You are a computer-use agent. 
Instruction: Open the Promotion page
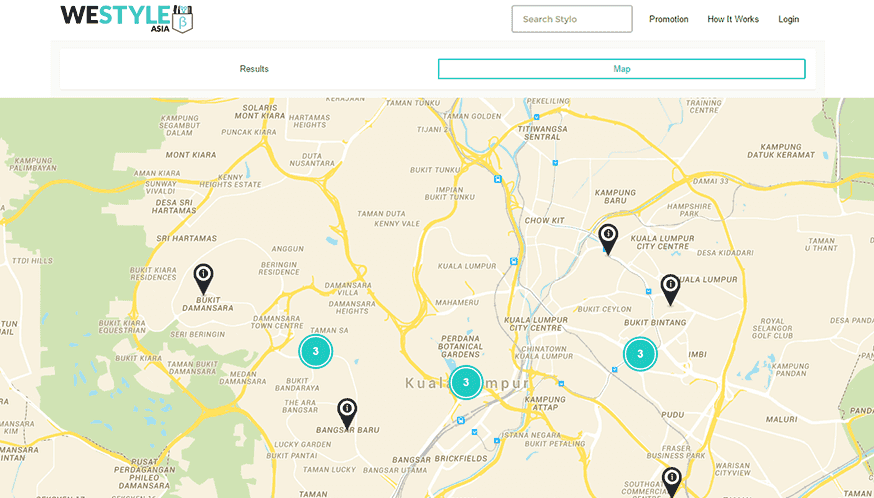668,19
